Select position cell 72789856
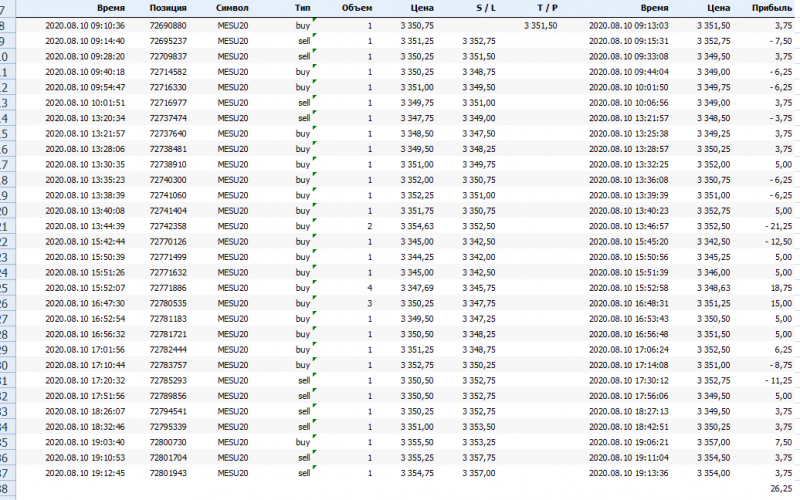 click(168, 396)
